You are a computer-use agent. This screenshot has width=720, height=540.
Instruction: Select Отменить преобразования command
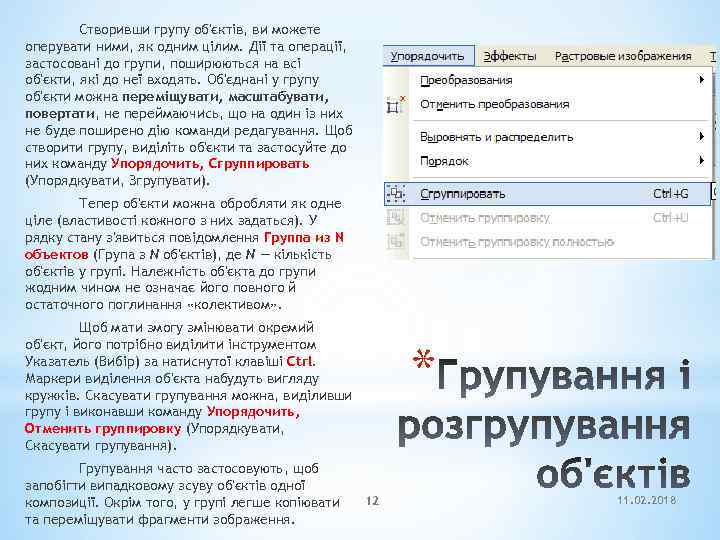tap(495, 104)
